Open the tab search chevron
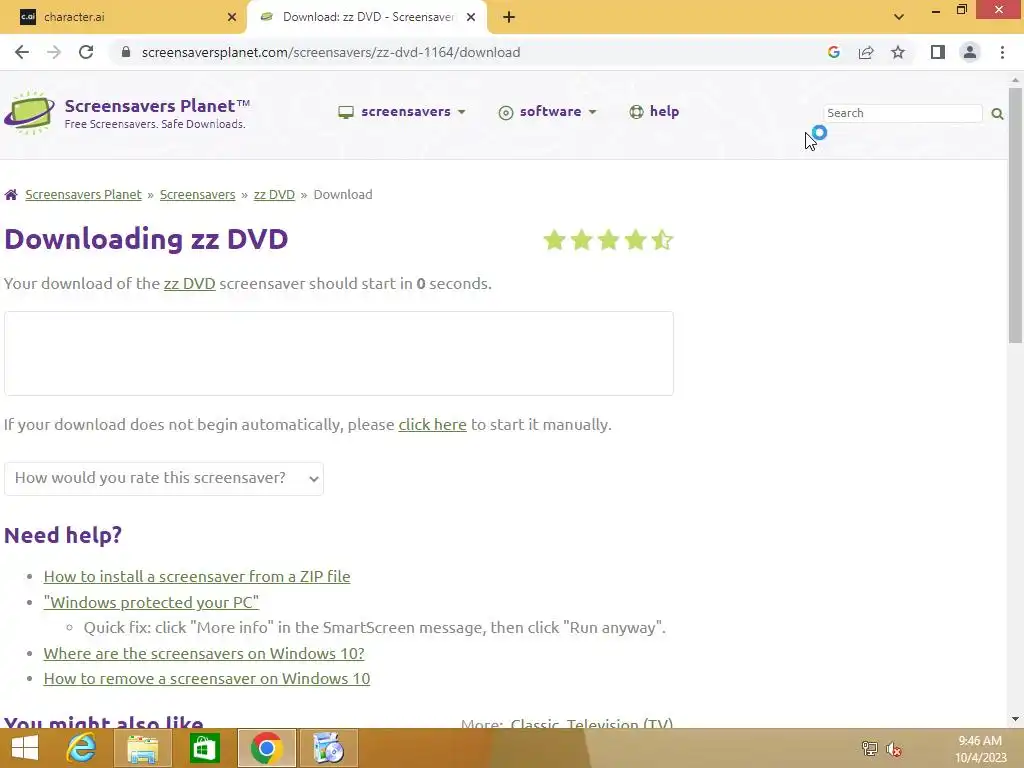This screenshot has height=768, width=1024. pos(899,17)
